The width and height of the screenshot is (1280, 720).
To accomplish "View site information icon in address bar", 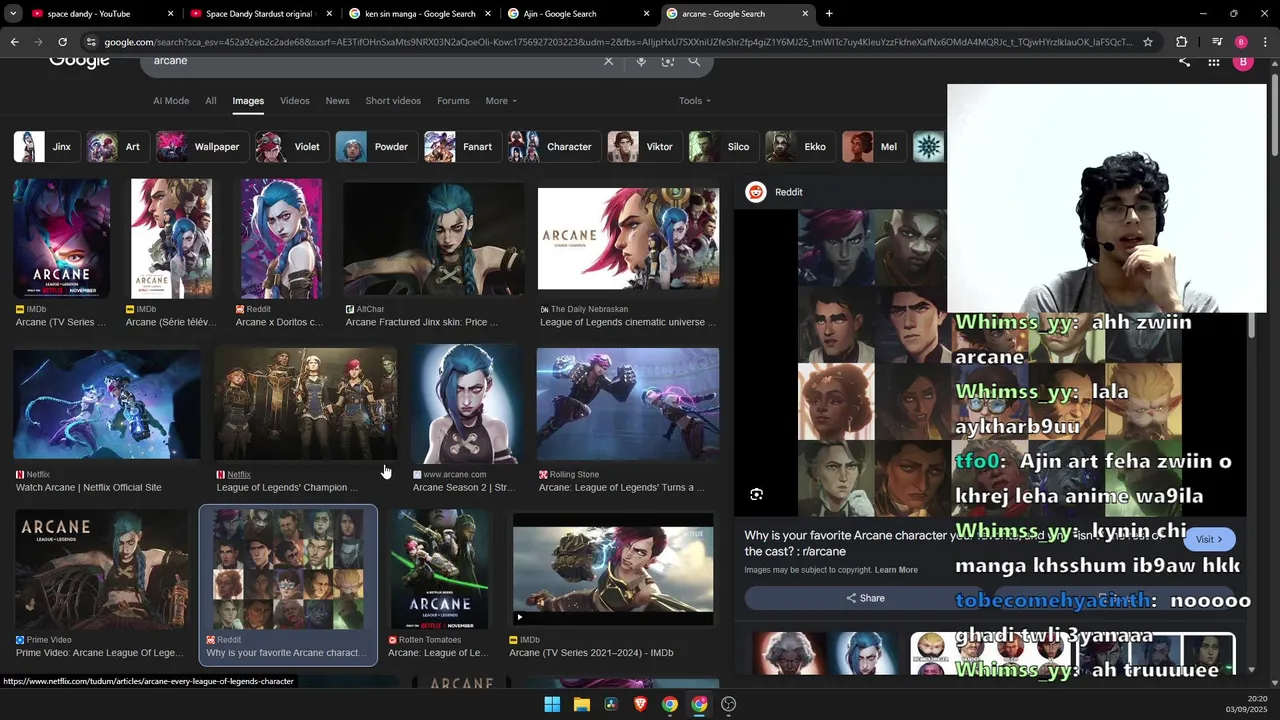I will coord(91,42).
